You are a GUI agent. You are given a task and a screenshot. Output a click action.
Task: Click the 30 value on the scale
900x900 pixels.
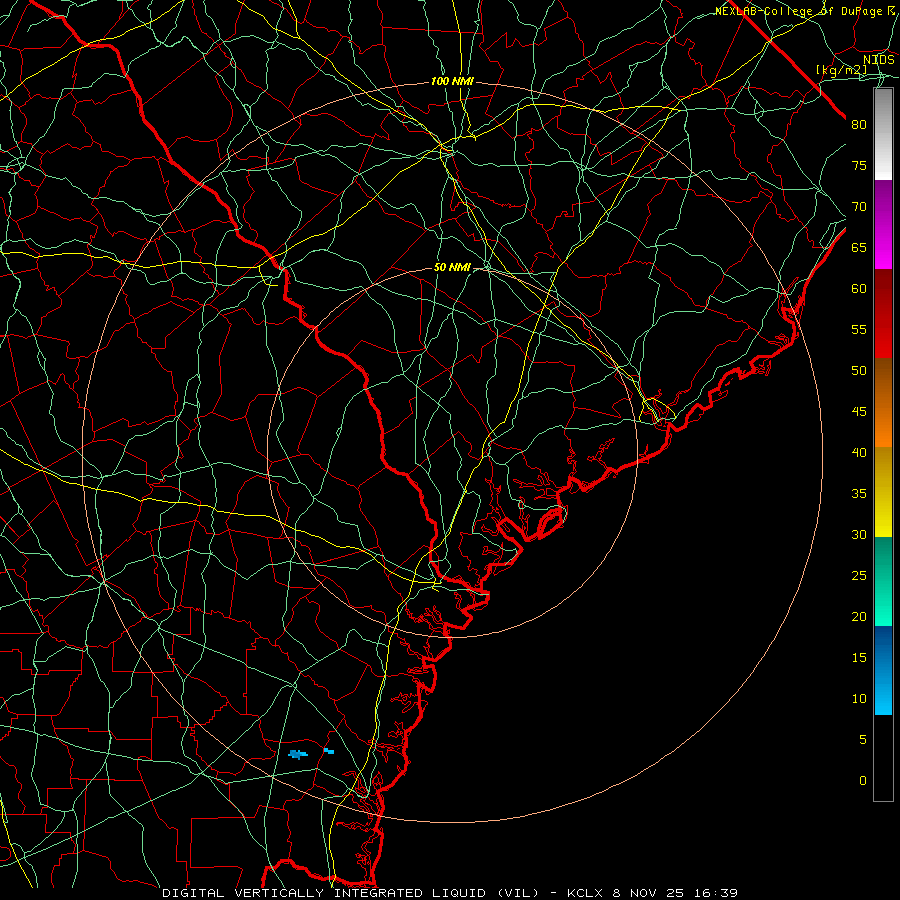[x=859, y=535]
